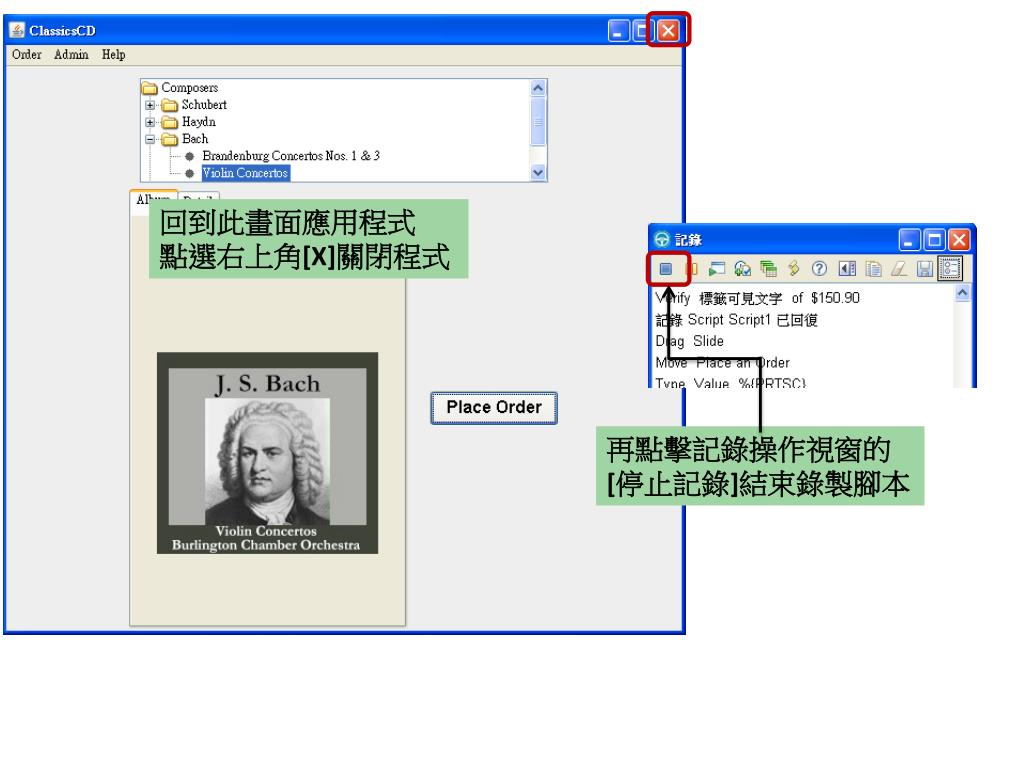Click the monitor message preferences icon
Image resolution: width=1024 pixels, height=768 pixels.
click(950, 269)
